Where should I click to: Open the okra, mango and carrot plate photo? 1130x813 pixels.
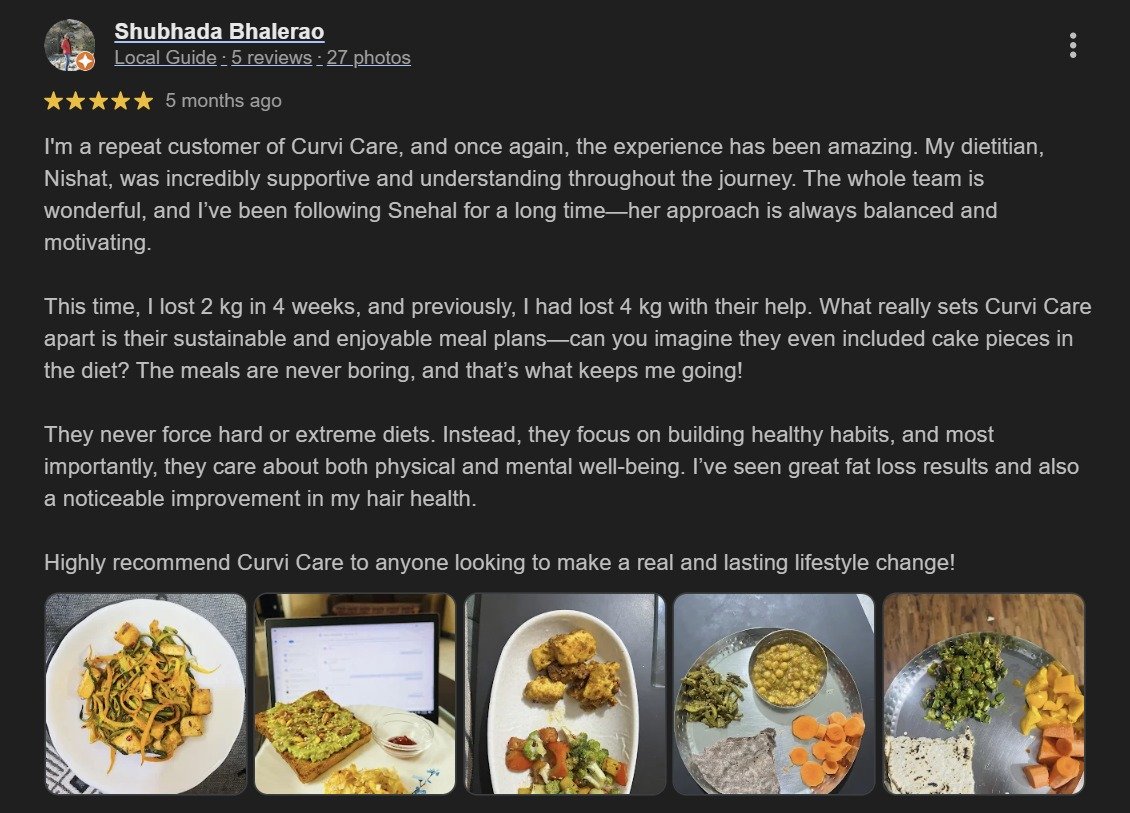(984, 694)
